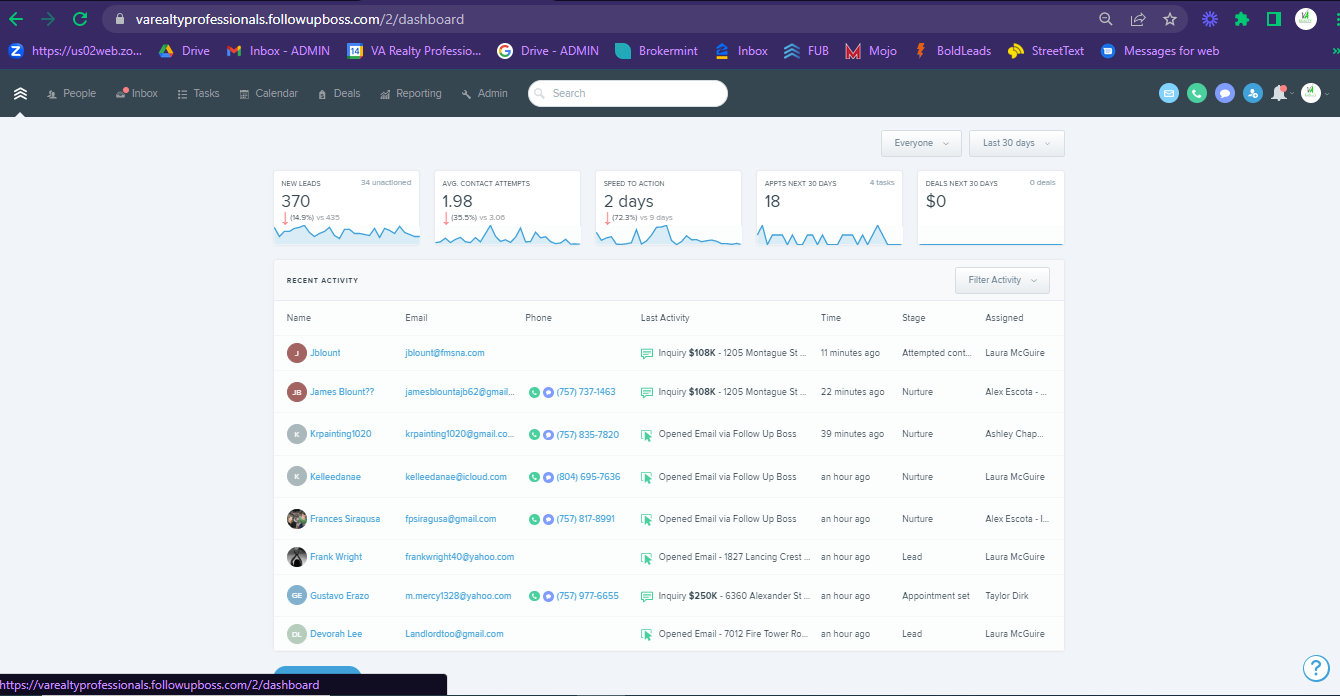Text Gustavo Erazo using the message icon
1340x696 pixels.
(x=549, y=596)
